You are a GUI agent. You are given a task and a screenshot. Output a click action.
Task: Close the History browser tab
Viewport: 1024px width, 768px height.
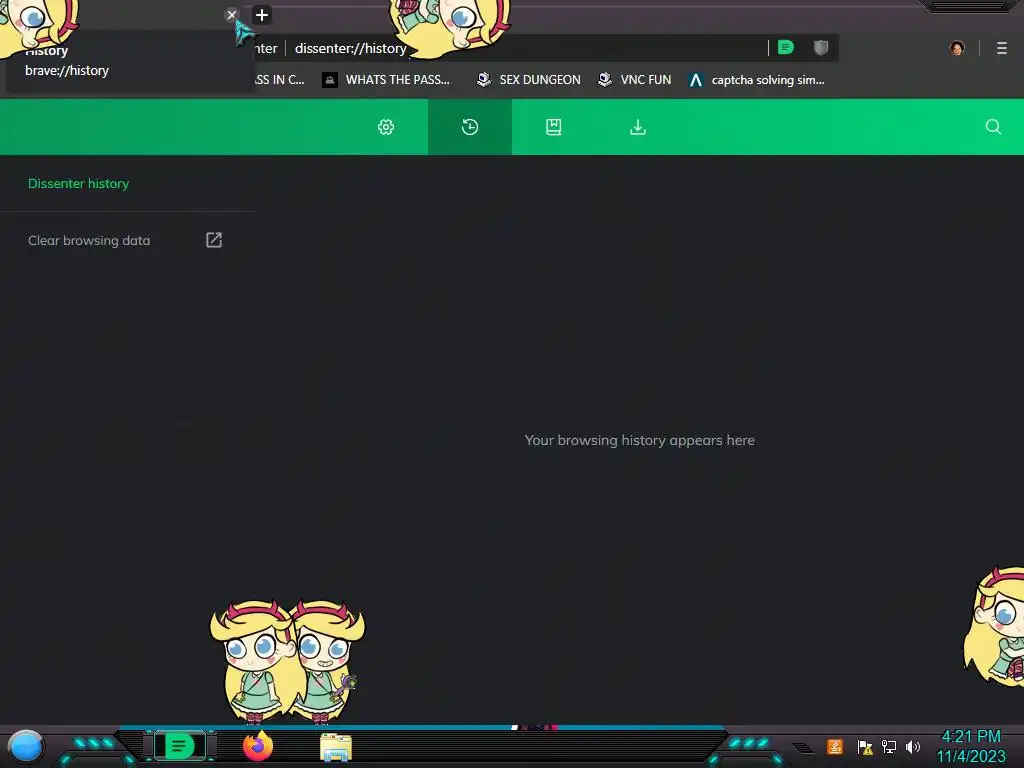pyautogui.click(x=231, y=14)
